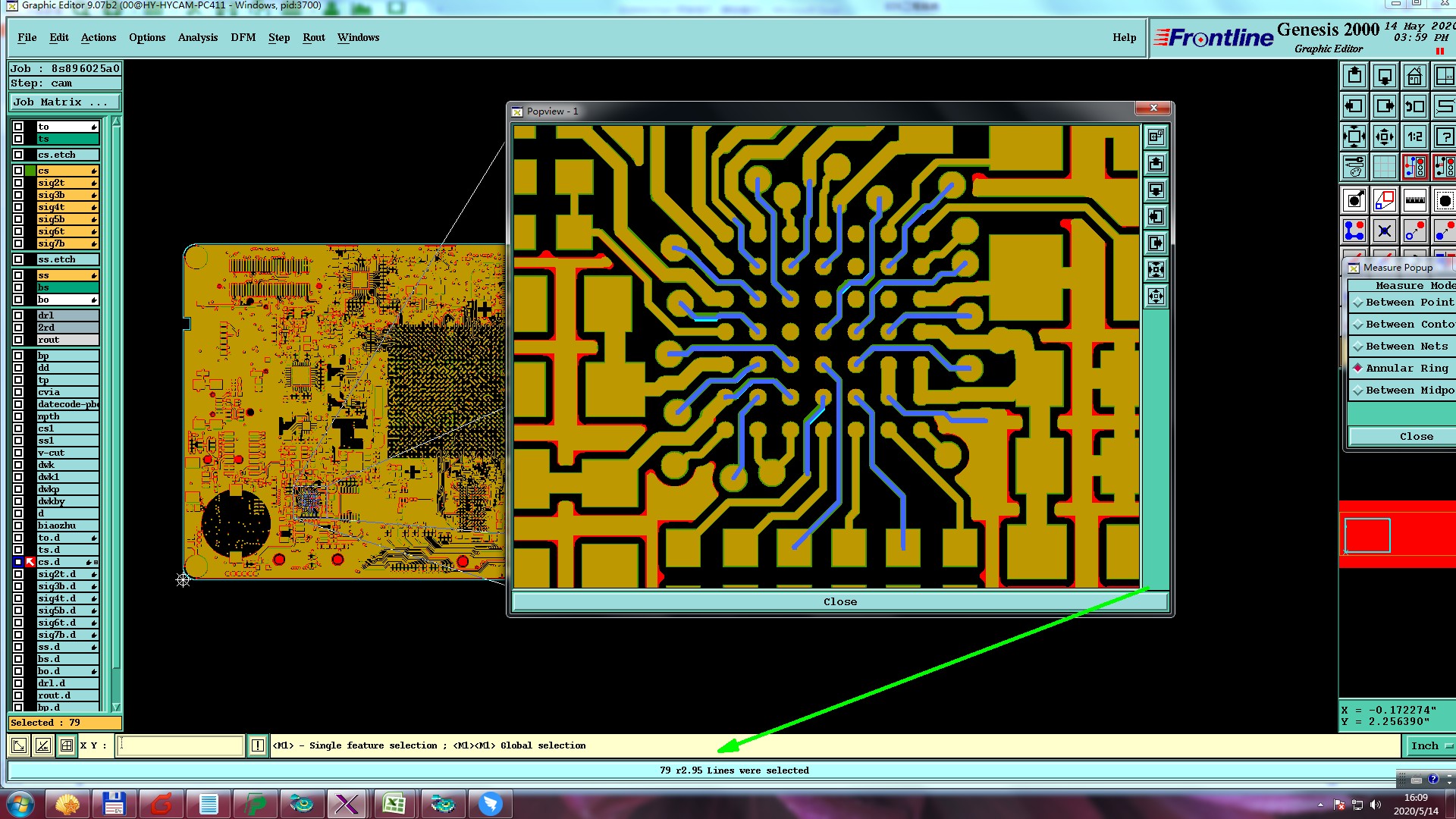The image size is (1456, 819).
Task: Click the snap grid icon beside X Y
Action: tap(67, 746)
